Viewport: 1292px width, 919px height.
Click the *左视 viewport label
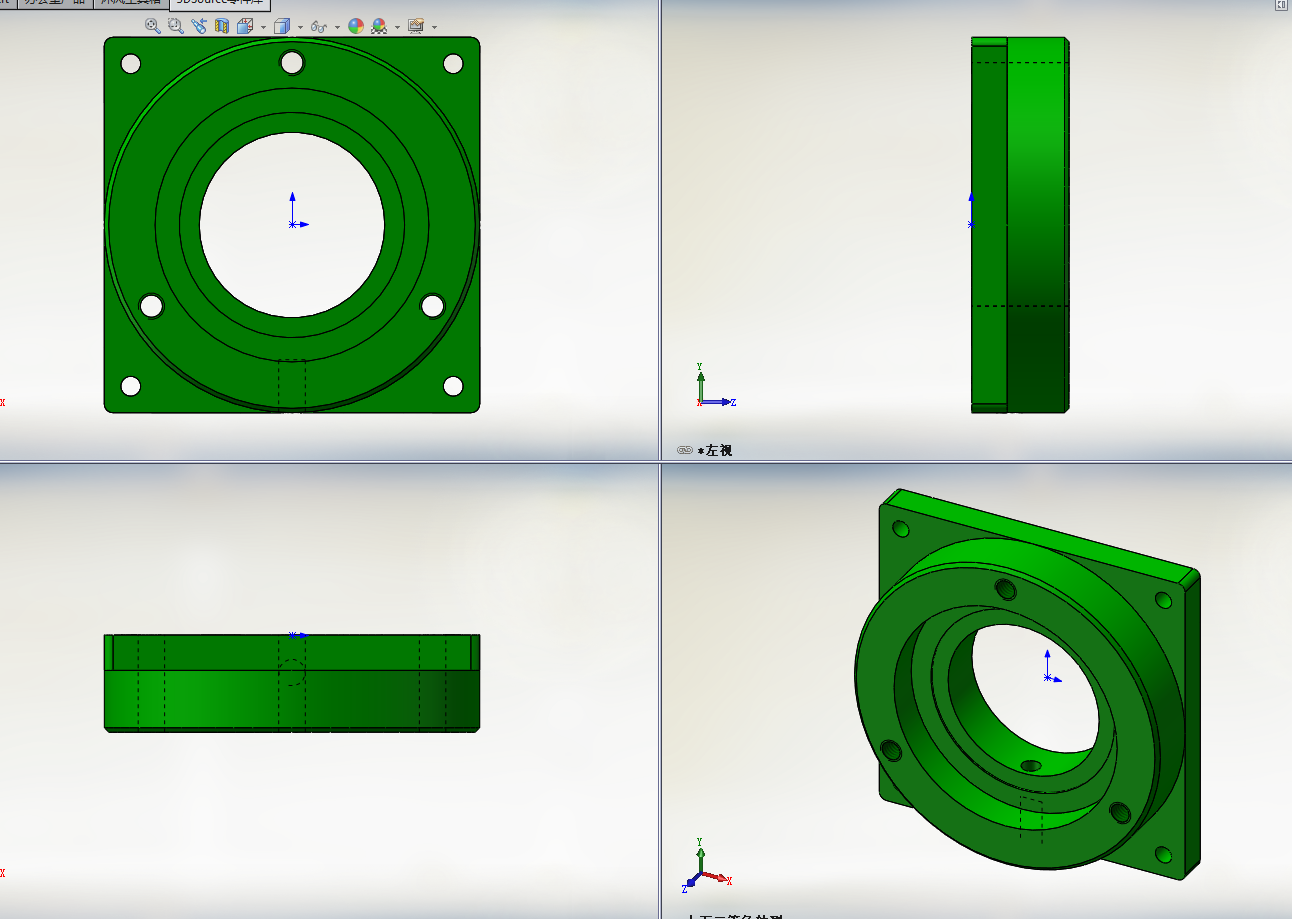[715, 451]
